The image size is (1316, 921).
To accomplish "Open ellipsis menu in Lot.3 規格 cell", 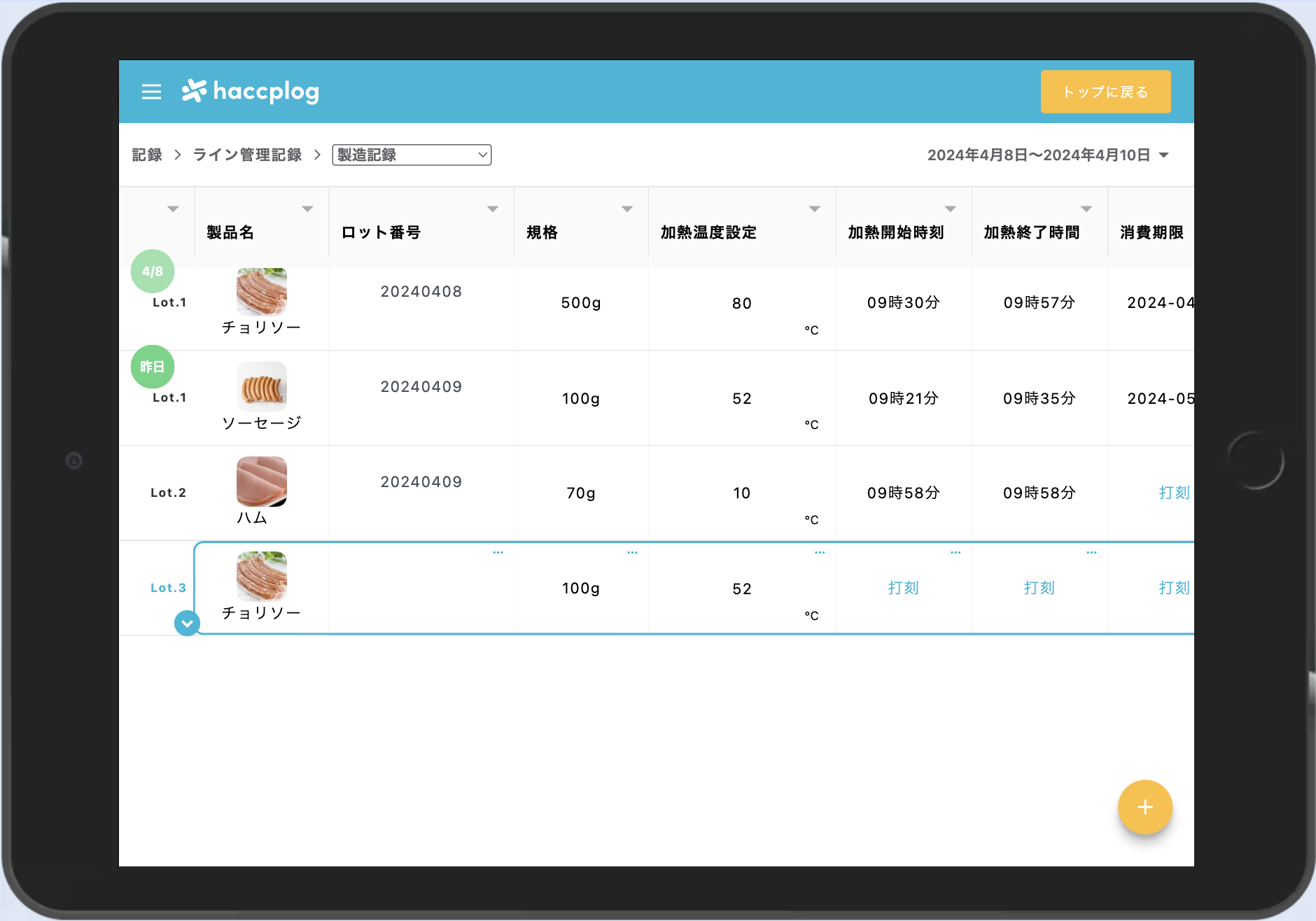I will pos(632,553).
